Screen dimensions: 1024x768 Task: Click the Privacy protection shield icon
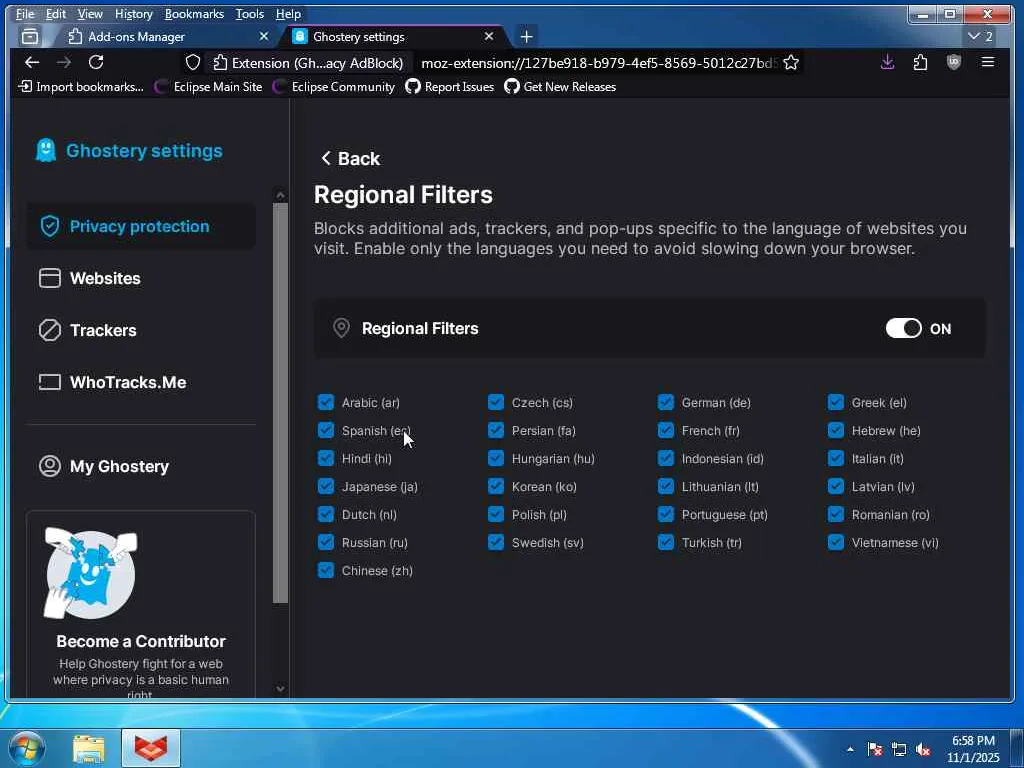[x=50, y=226]
